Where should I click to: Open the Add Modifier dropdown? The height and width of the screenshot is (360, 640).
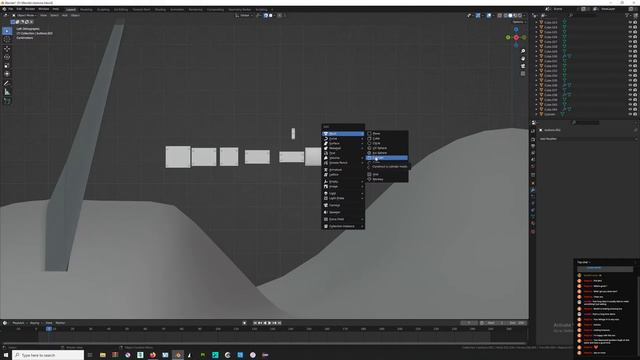587,139
